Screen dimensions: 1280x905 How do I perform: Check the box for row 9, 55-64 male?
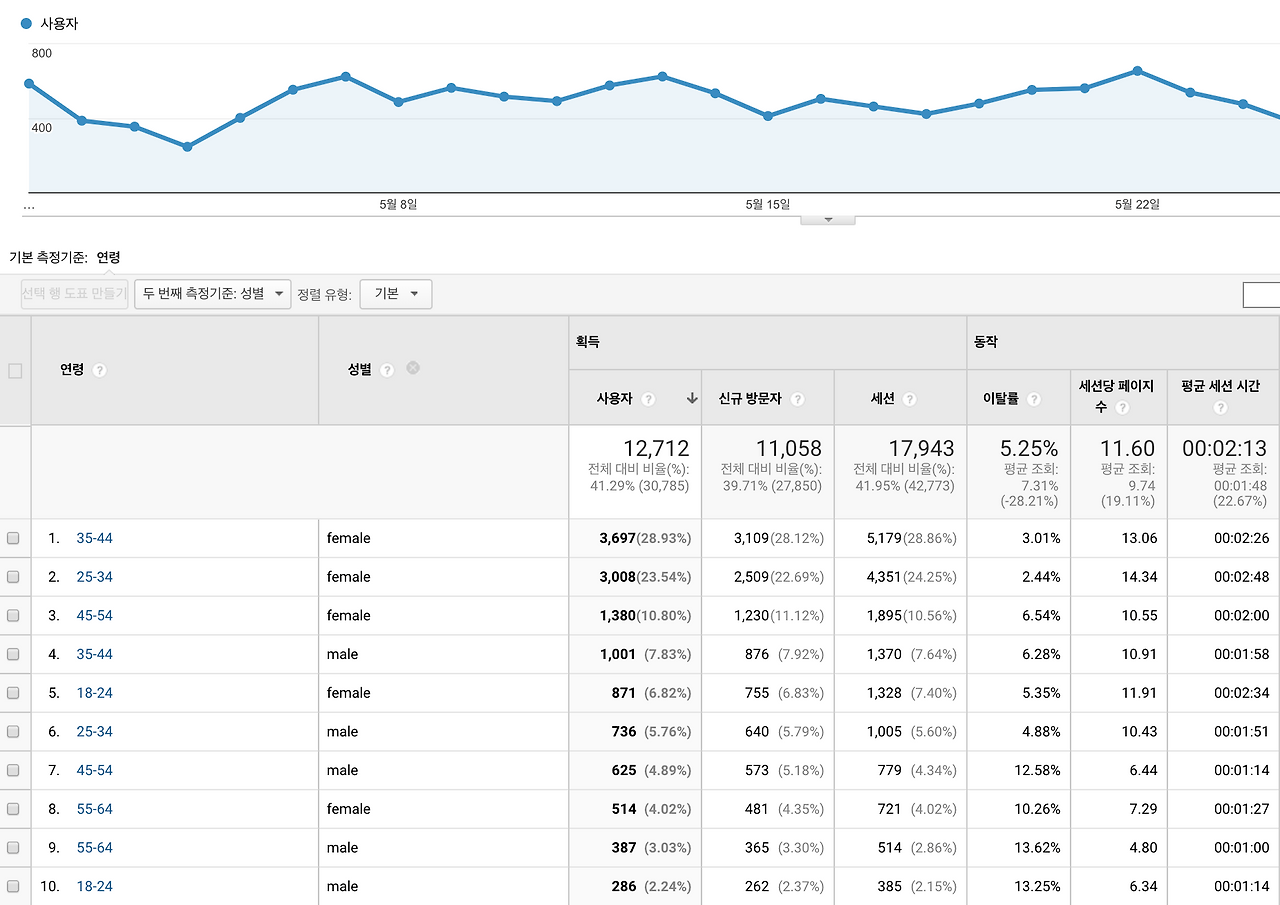(x=13, y=848)
